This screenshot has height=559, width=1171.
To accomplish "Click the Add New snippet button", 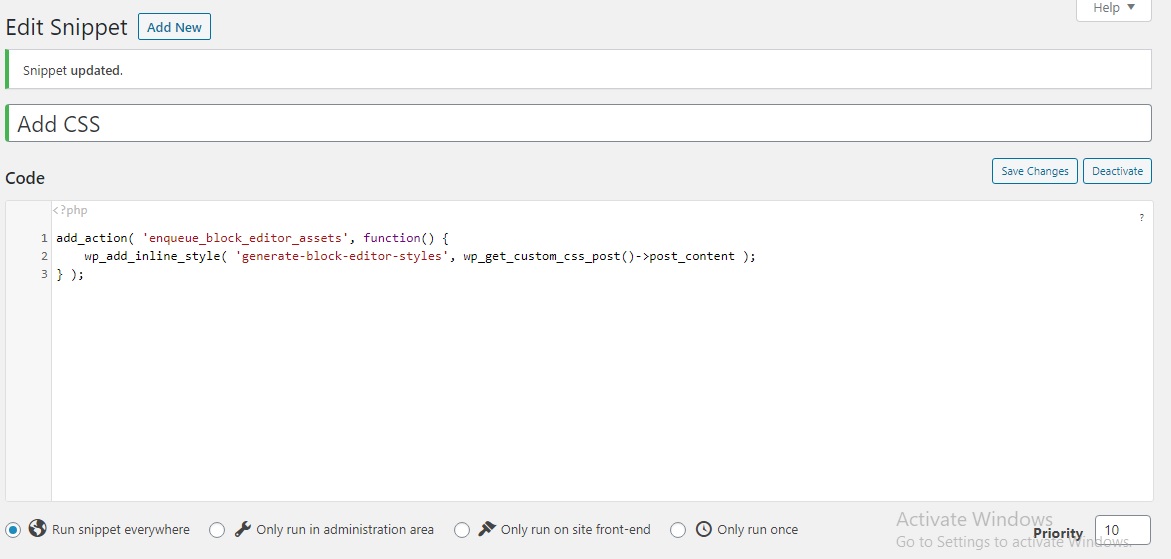I will coord(175,27).
